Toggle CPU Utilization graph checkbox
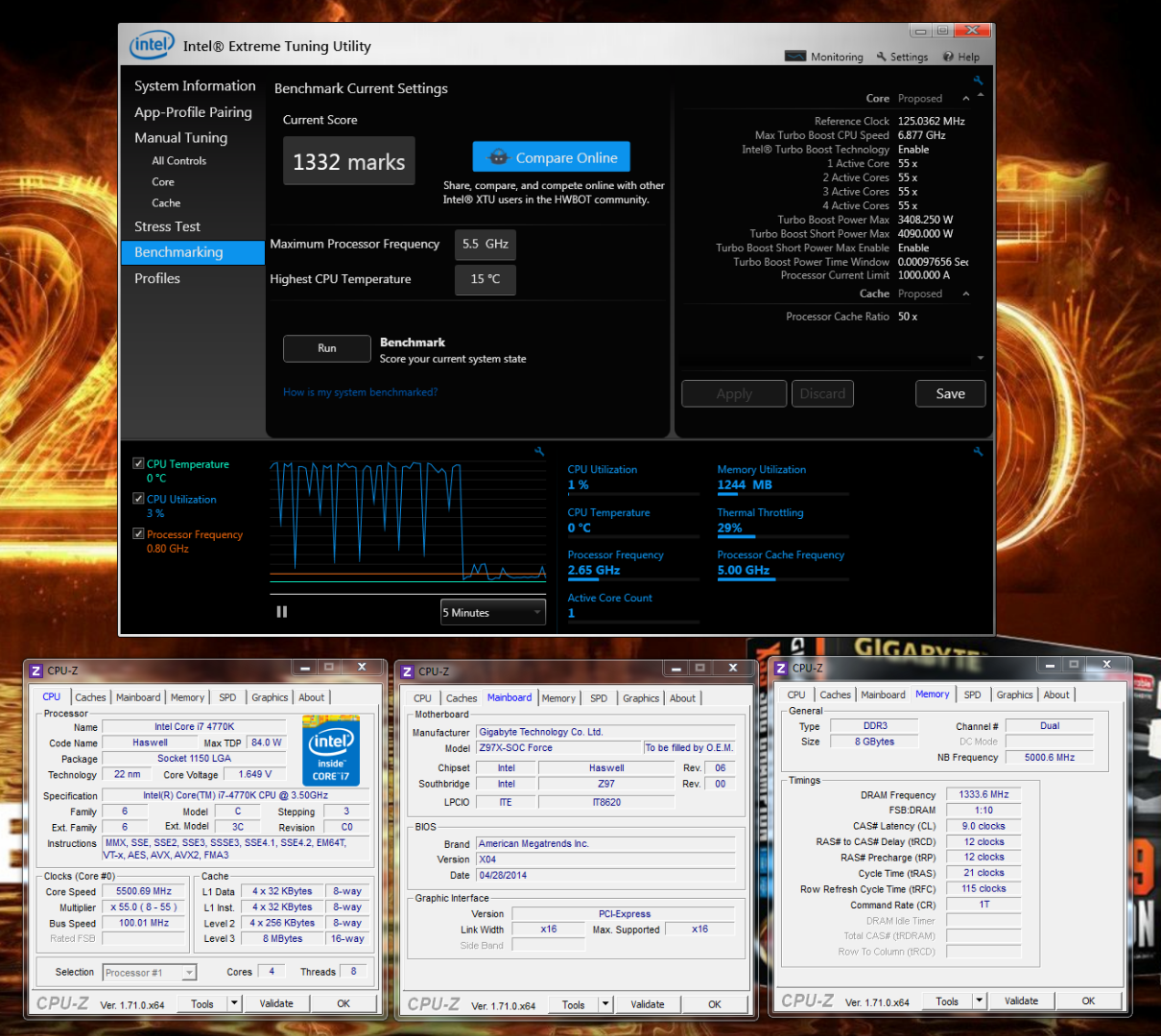The image size is (1161, 1036). point(138,499)
